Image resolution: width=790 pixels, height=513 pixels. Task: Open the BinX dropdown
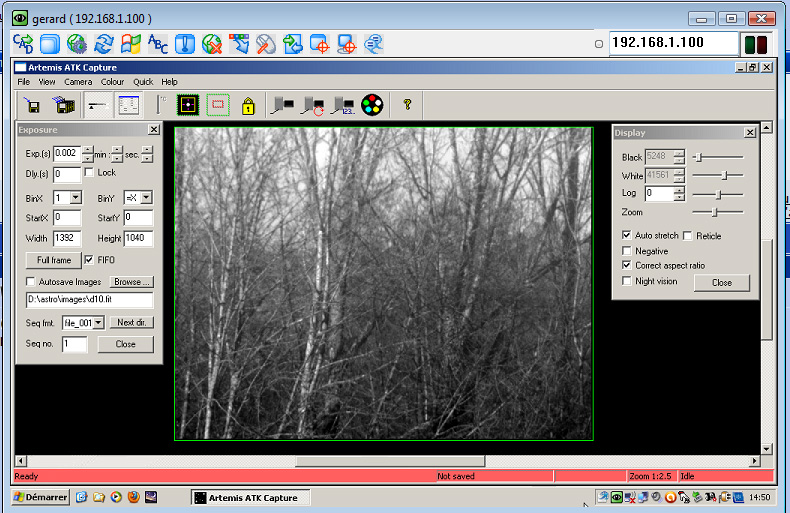coord(76,198)
